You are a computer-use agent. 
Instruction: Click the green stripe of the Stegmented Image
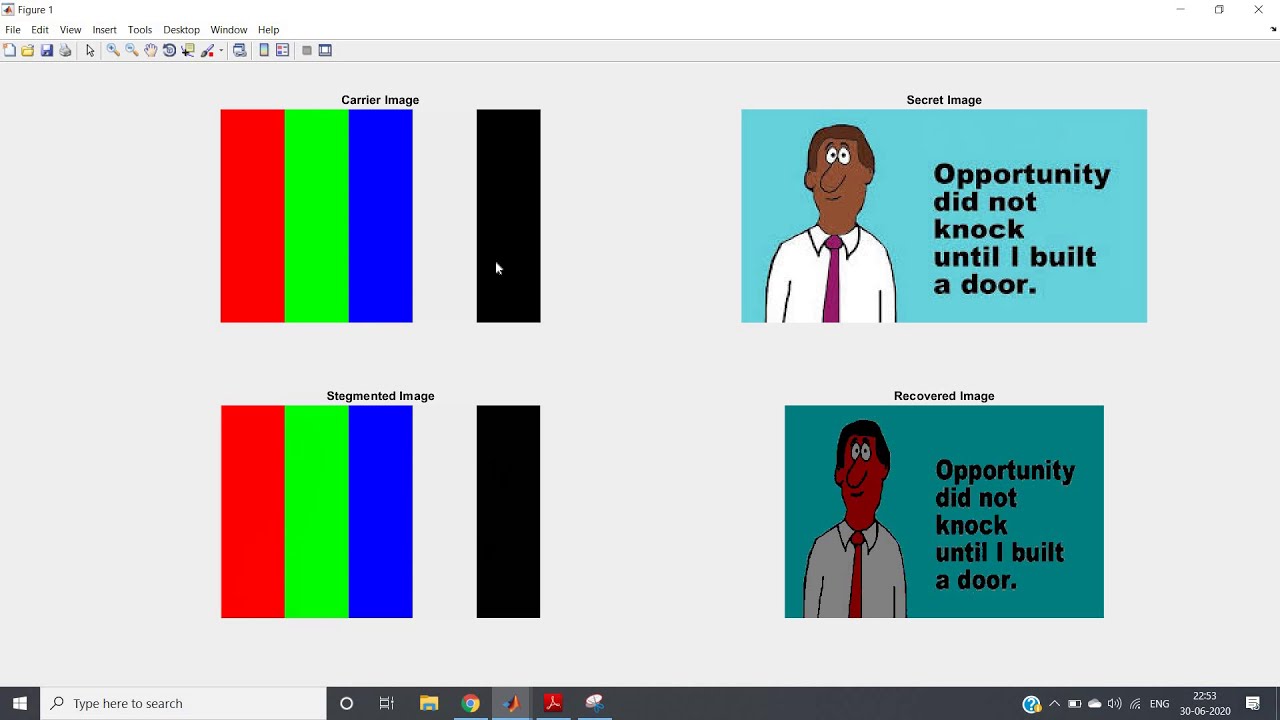pyautogui.click(x=317, y=512)
